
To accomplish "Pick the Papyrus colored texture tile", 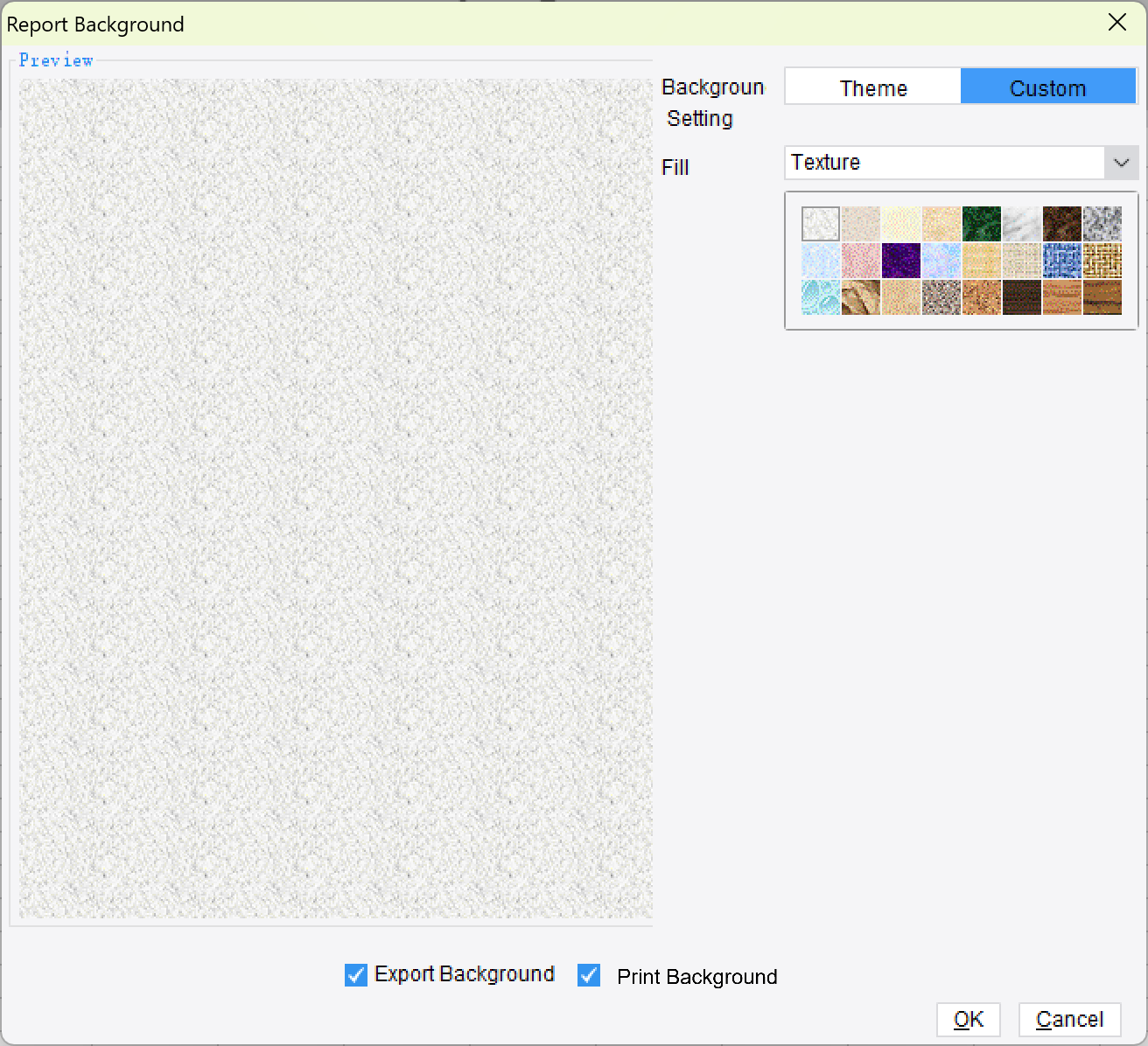I will (x=982, y=260).
